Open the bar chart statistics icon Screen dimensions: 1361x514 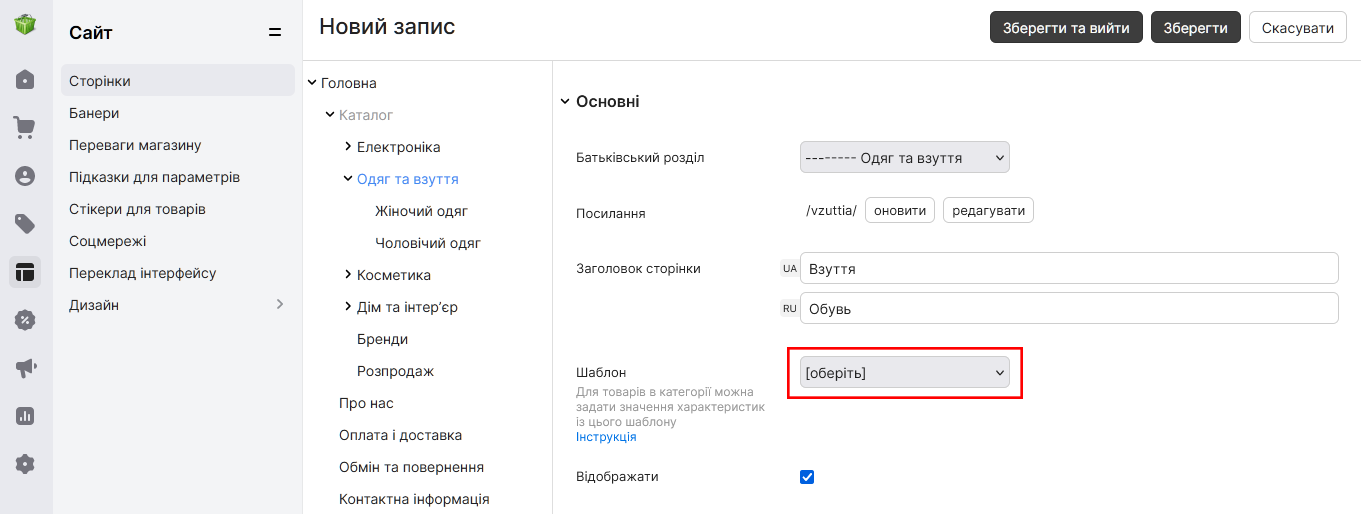point(25,416)
